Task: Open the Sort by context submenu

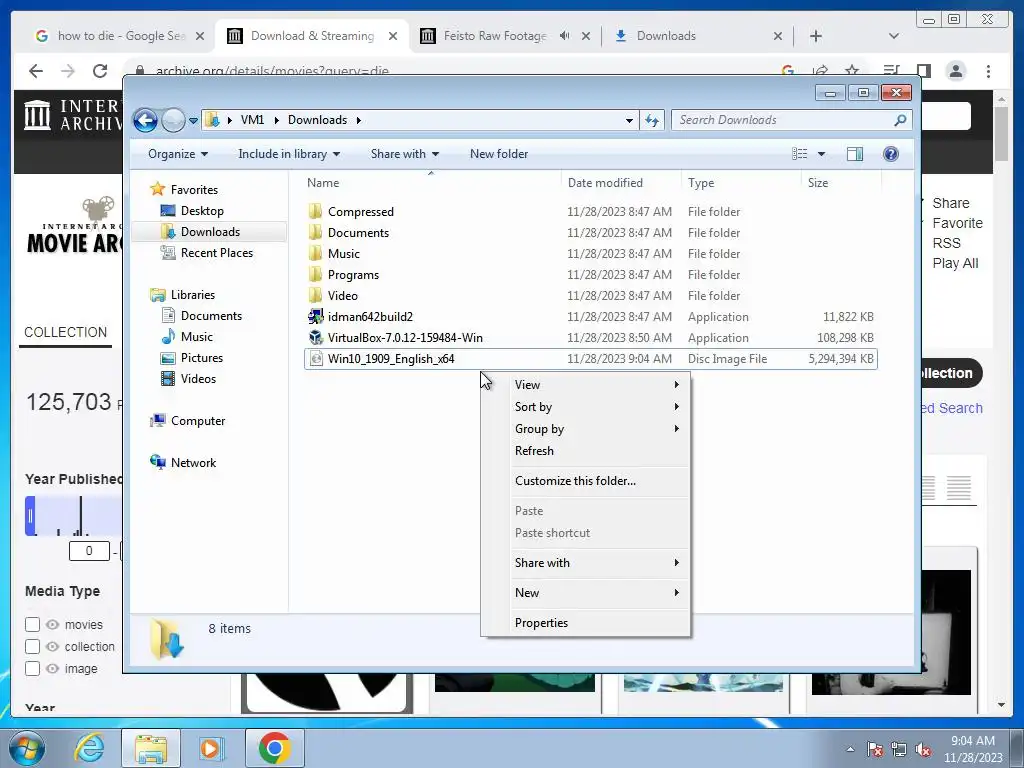Action: [x=585, y=407]
